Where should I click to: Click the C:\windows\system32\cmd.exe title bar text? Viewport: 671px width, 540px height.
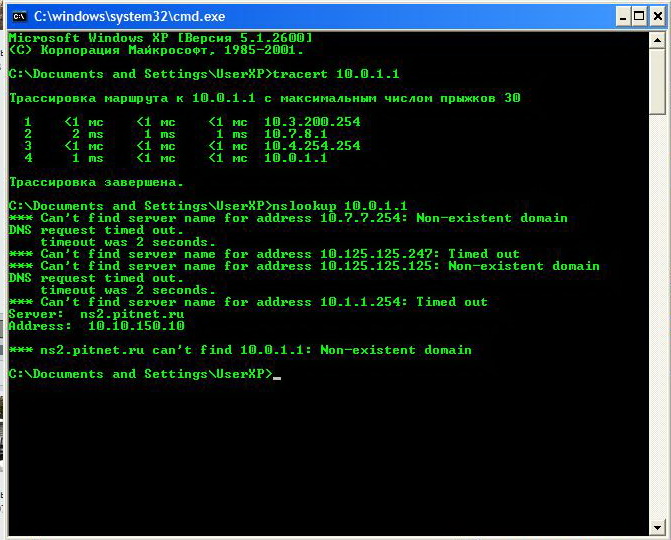(x=130, y=16)
